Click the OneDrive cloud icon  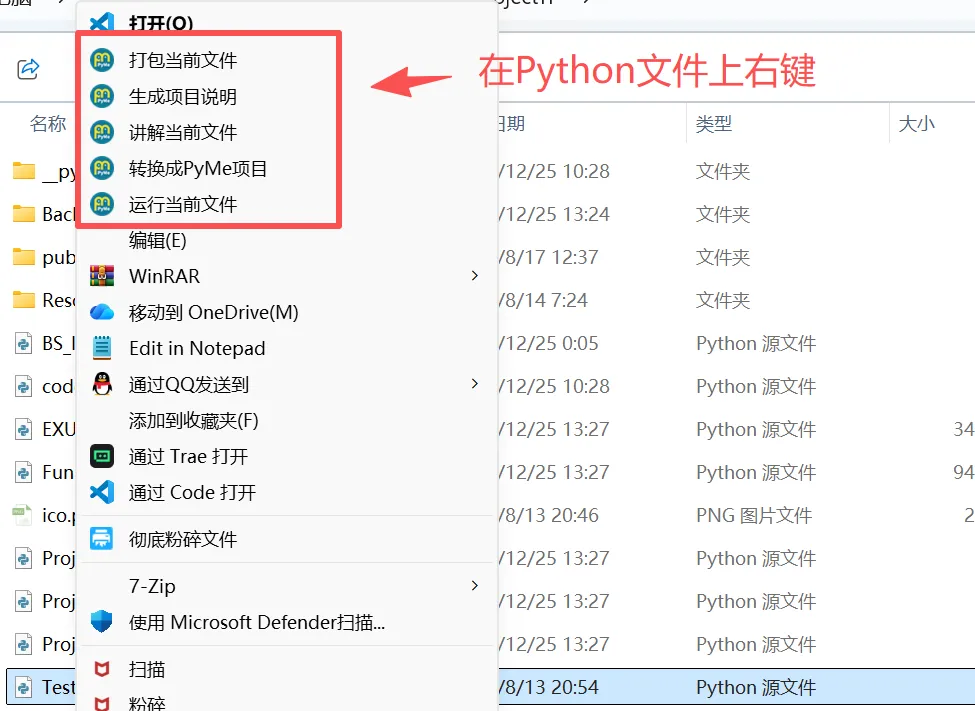coord(102,312)
